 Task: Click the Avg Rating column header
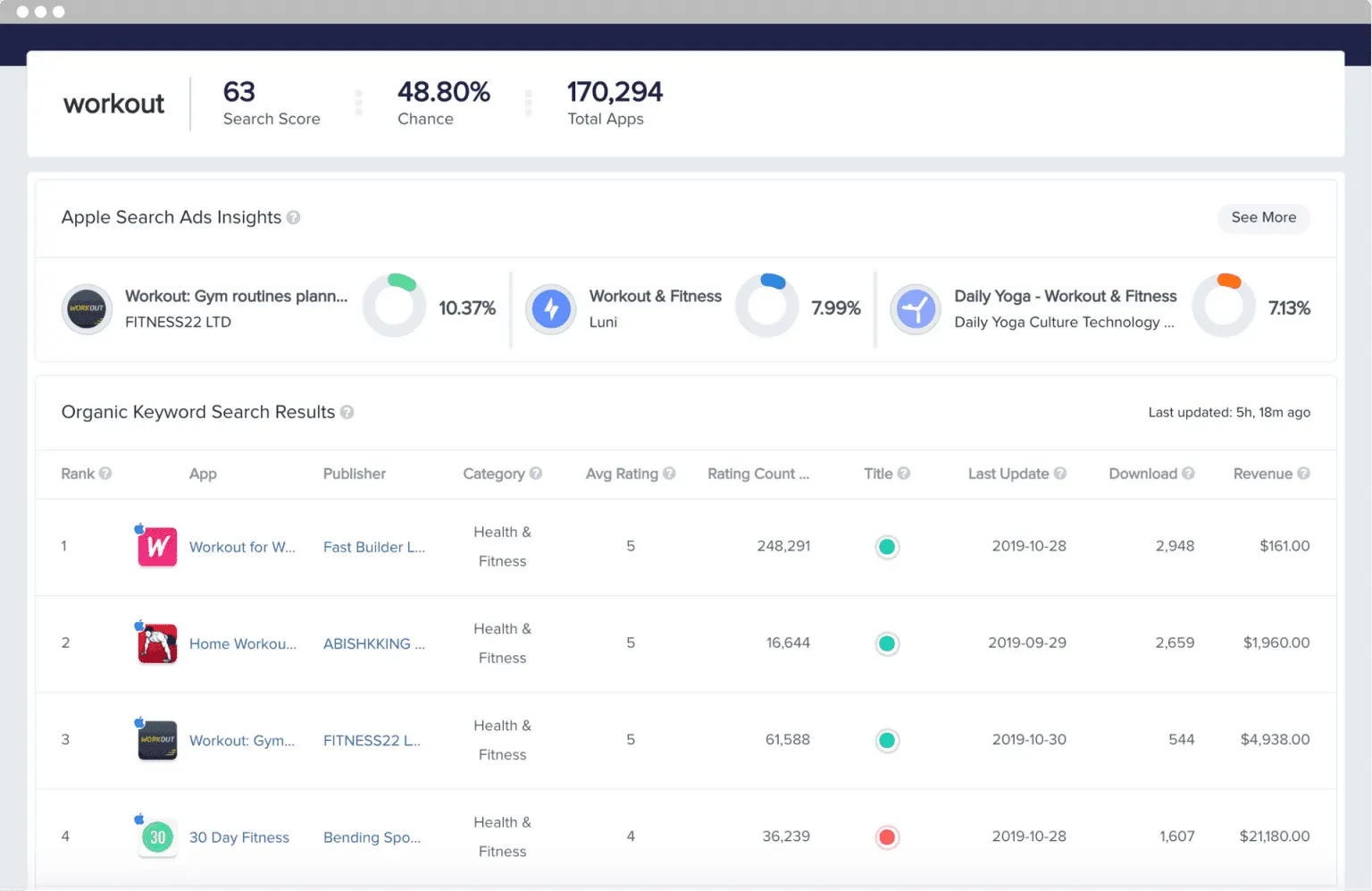coord(622,474)
